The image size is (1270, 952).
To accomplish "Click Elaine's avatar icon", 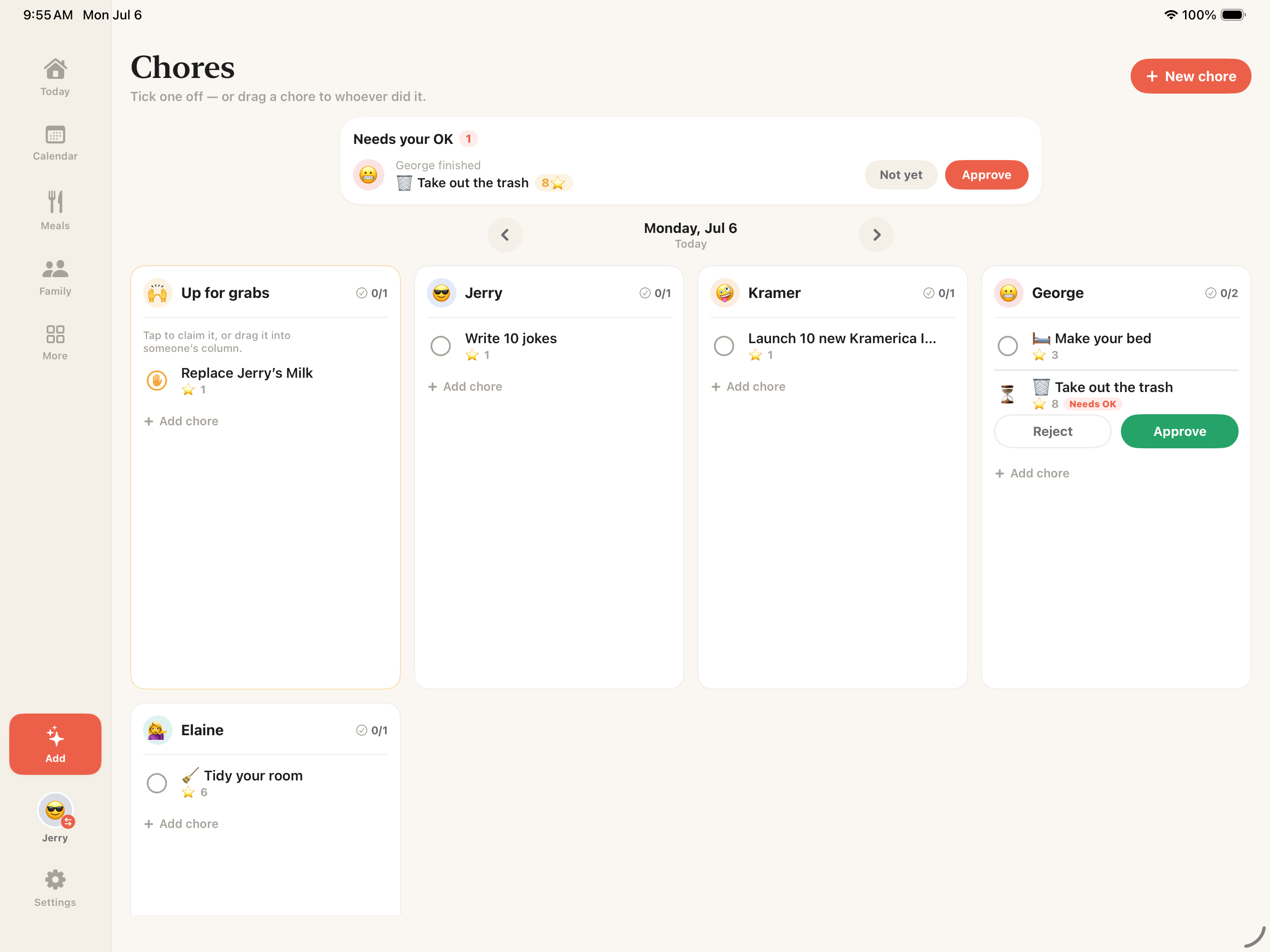I will coord(157,730).
